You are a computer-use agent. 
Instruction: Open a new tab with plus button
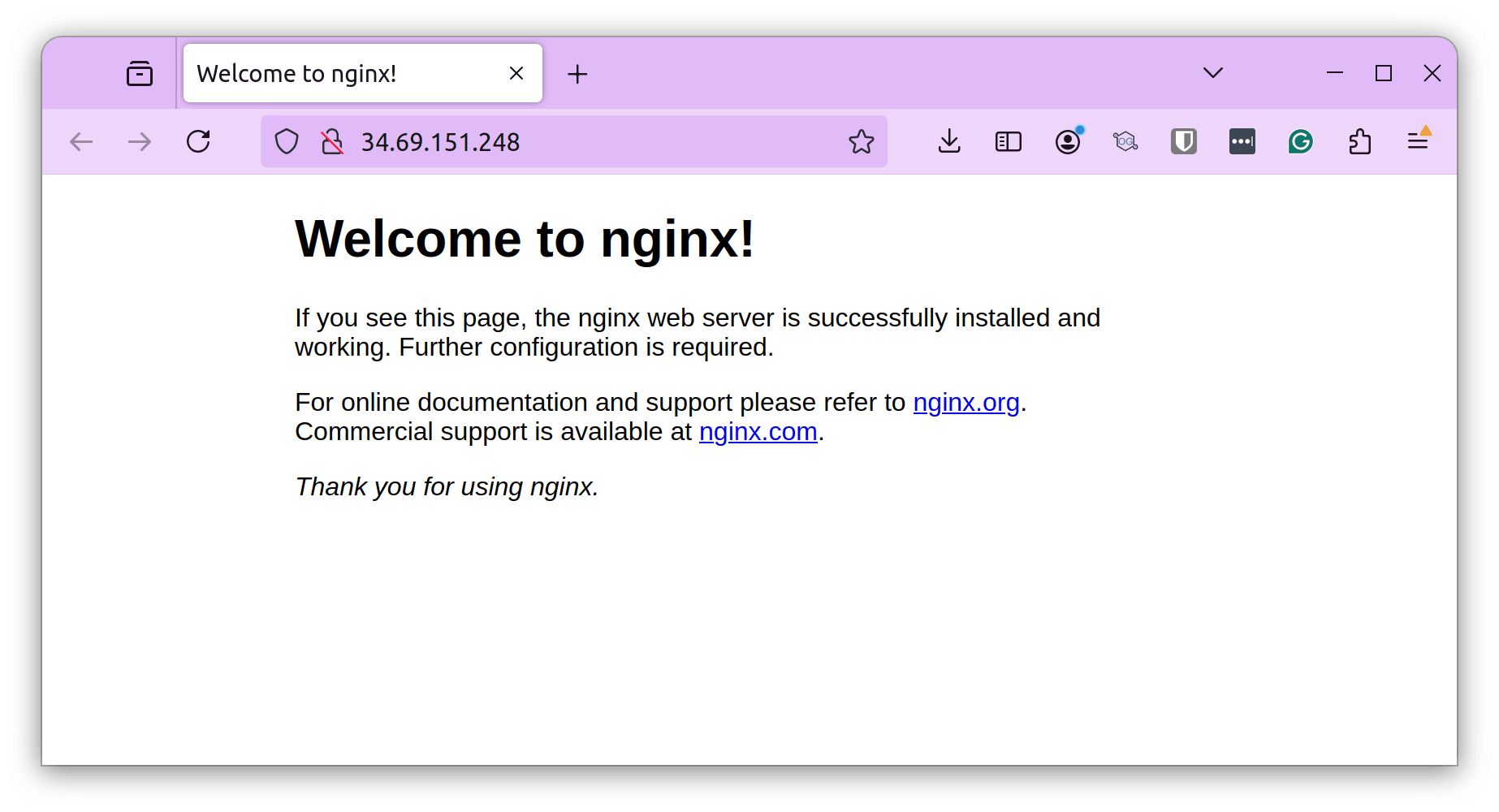tap(577, 74)
